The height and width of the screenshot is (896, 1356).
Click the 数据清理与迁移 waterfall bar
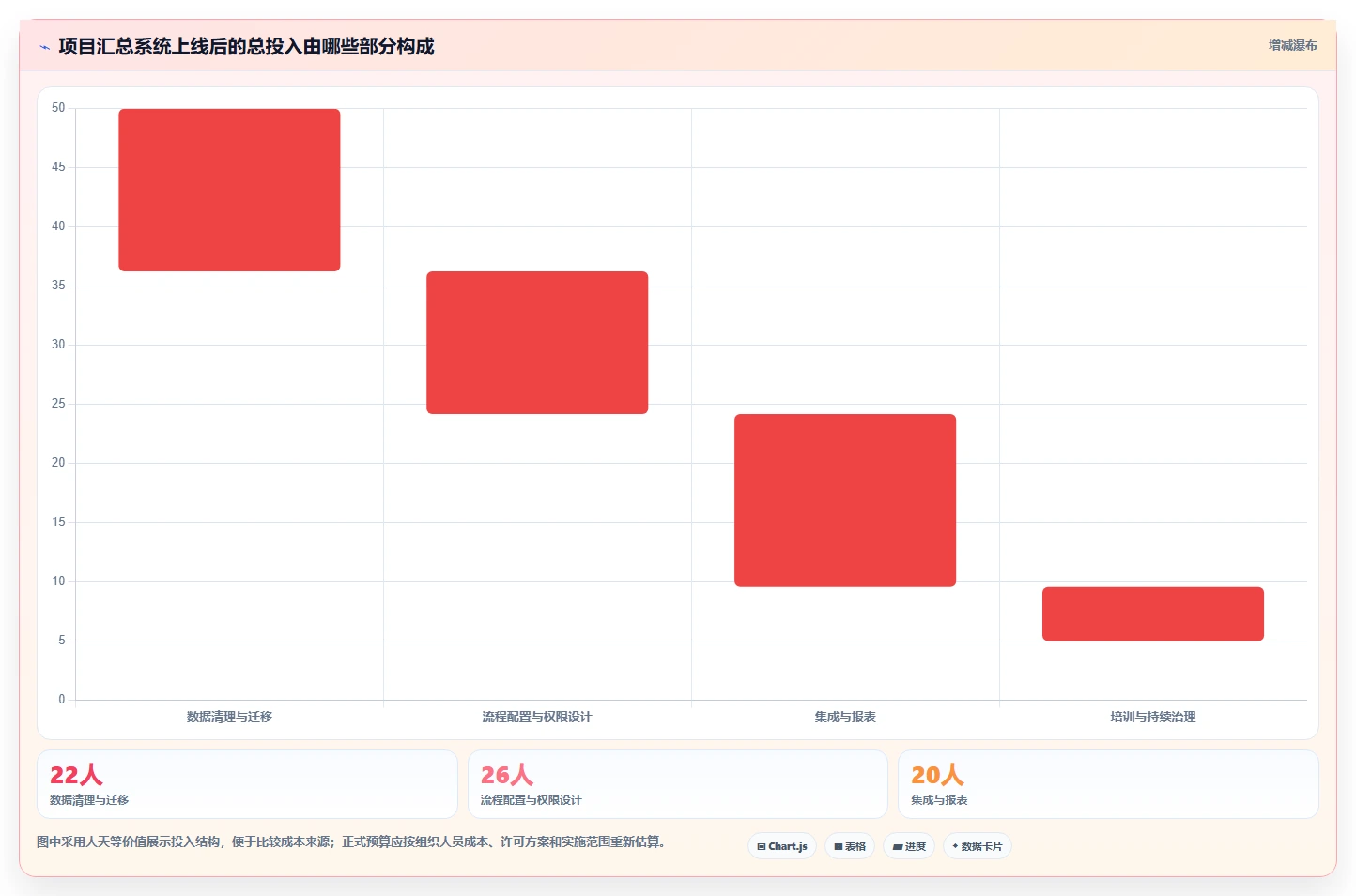click(229, 190)
